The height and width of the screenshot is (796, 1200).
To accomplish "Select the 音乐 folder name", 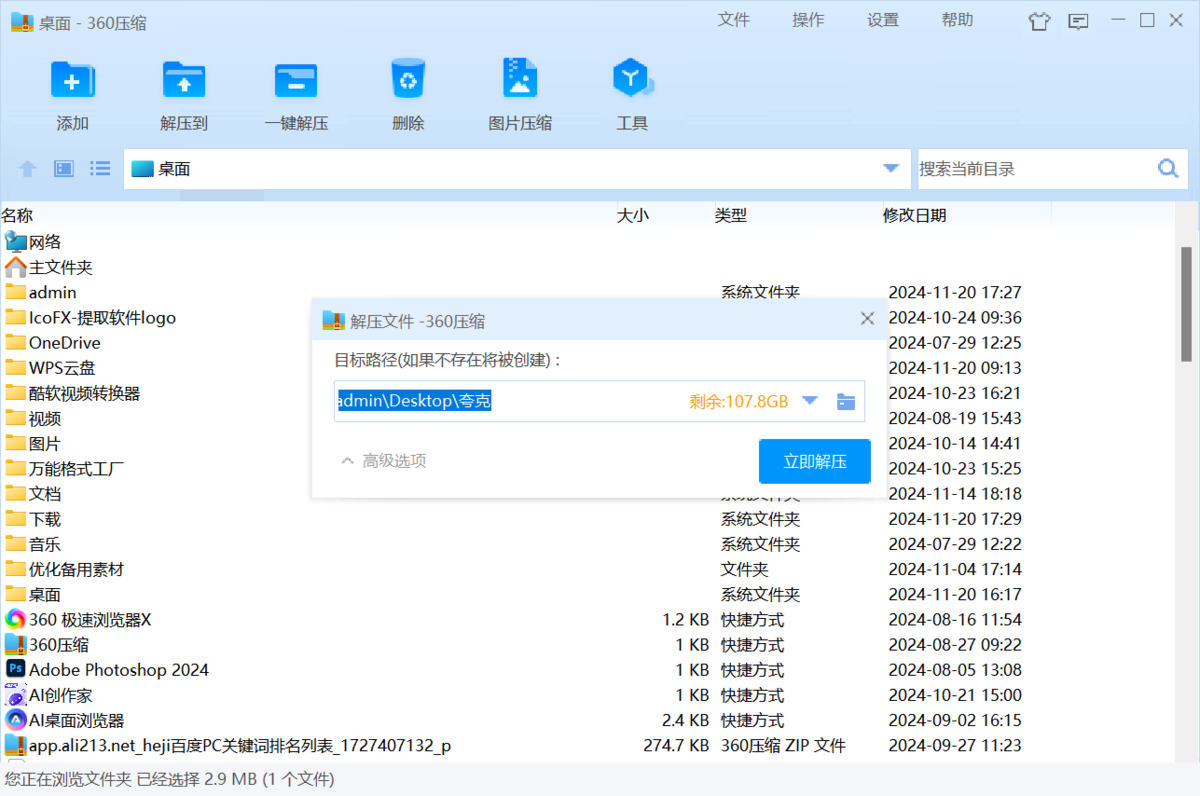I will tap(45, 544).
